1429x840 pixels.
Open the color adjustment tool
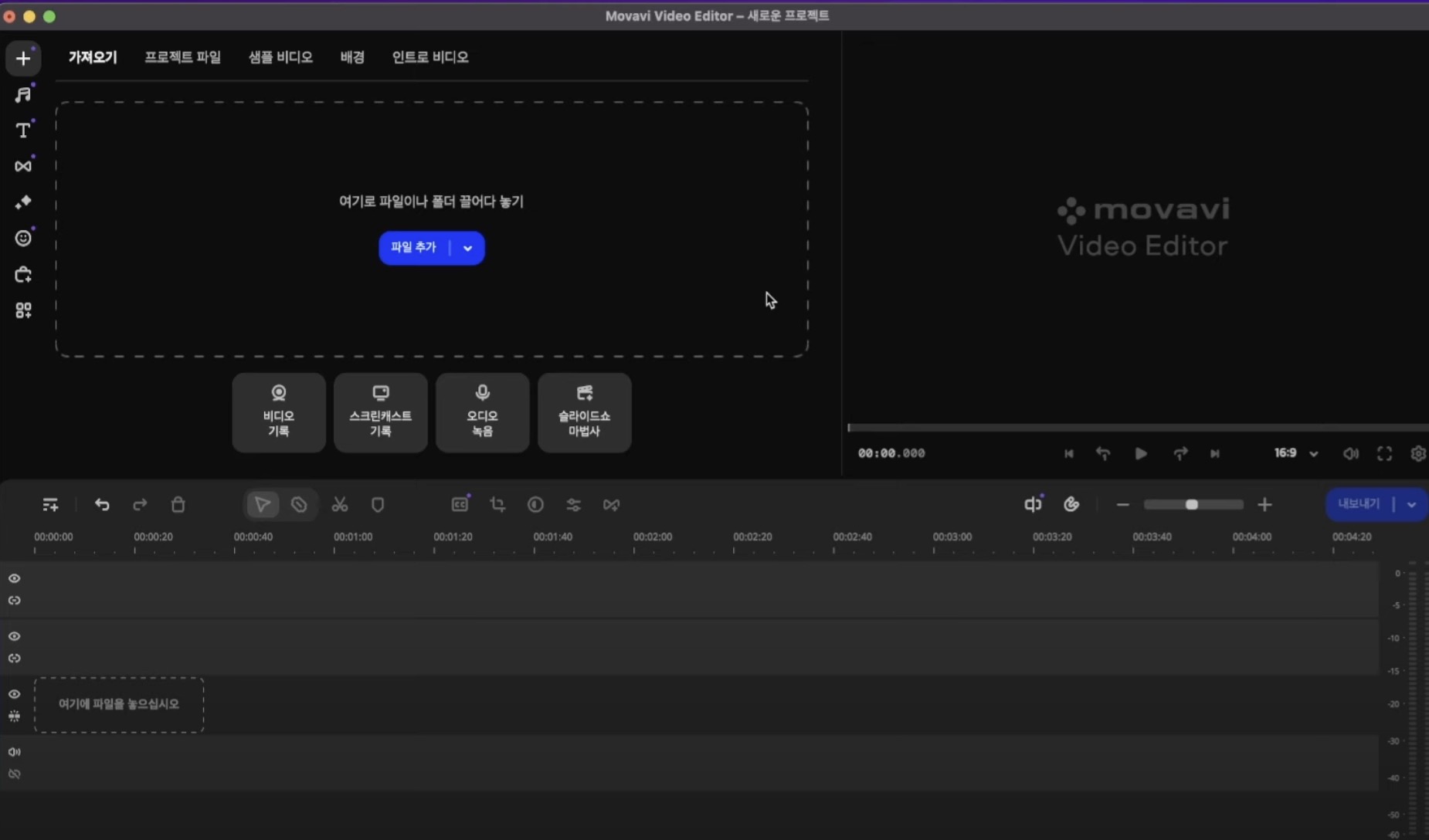pos(535,505)
